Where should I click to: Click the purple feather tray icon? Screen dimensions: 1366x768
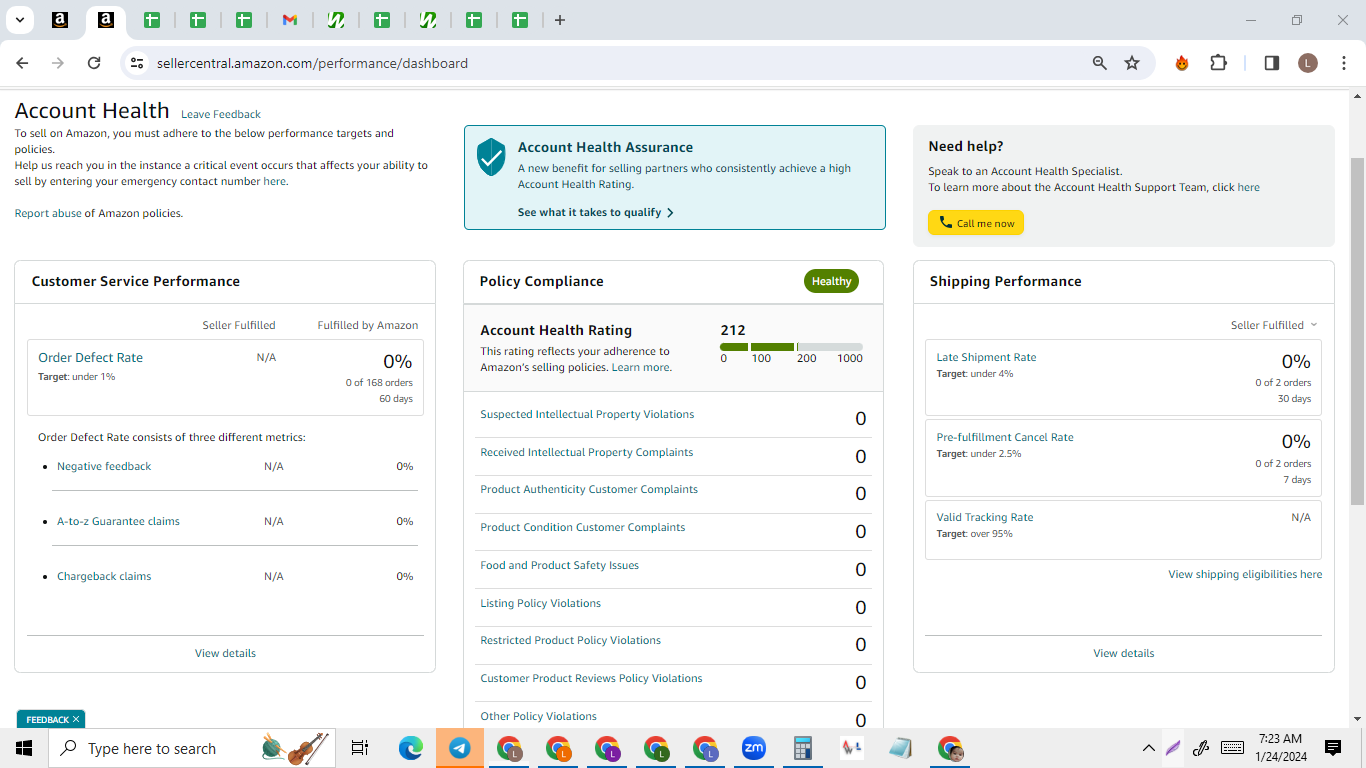coord(1174,748)
